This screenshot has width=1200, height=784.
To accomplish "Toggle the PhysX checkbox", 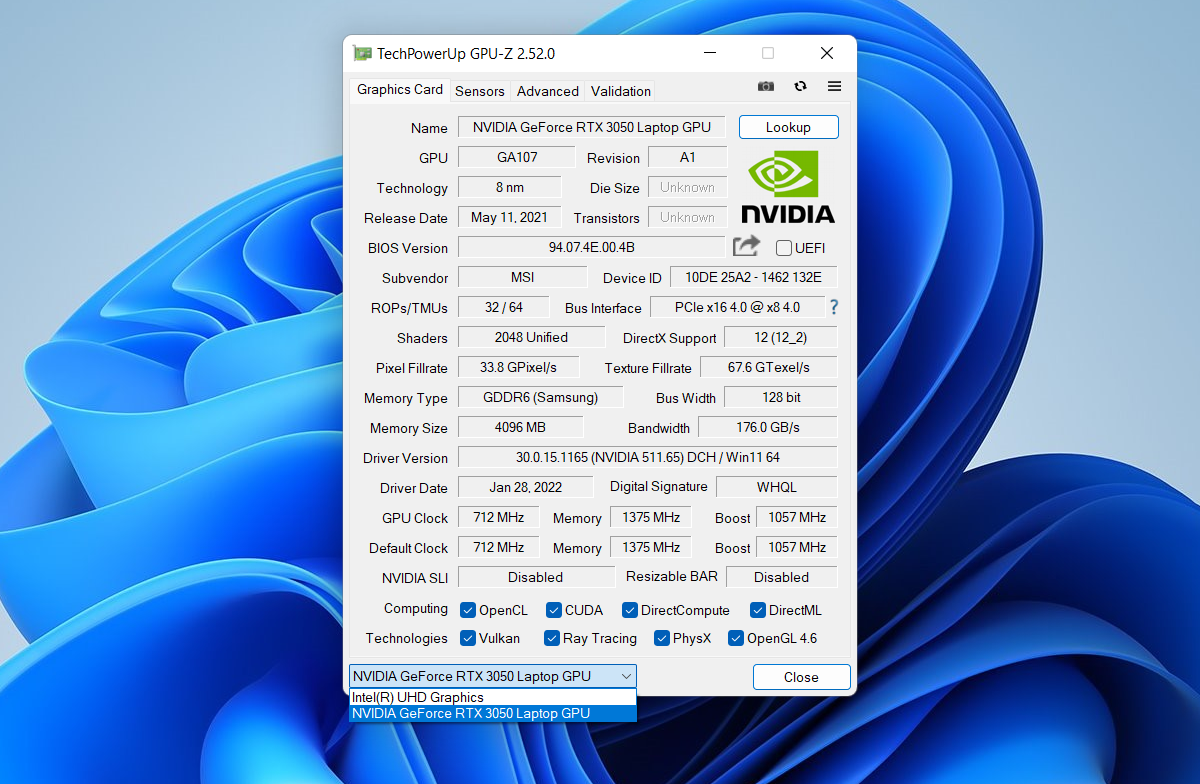I will 662,638.
